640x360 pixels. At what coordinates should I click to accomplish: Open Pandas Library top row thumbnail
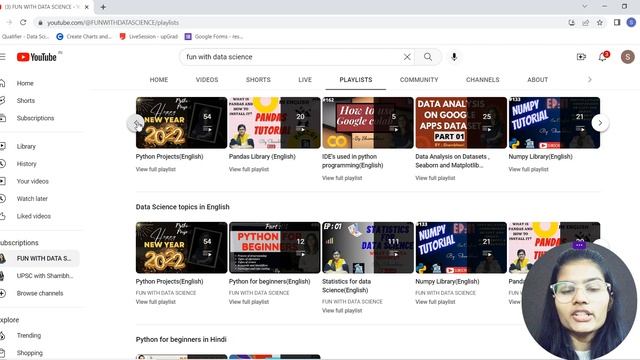(275, 123)
